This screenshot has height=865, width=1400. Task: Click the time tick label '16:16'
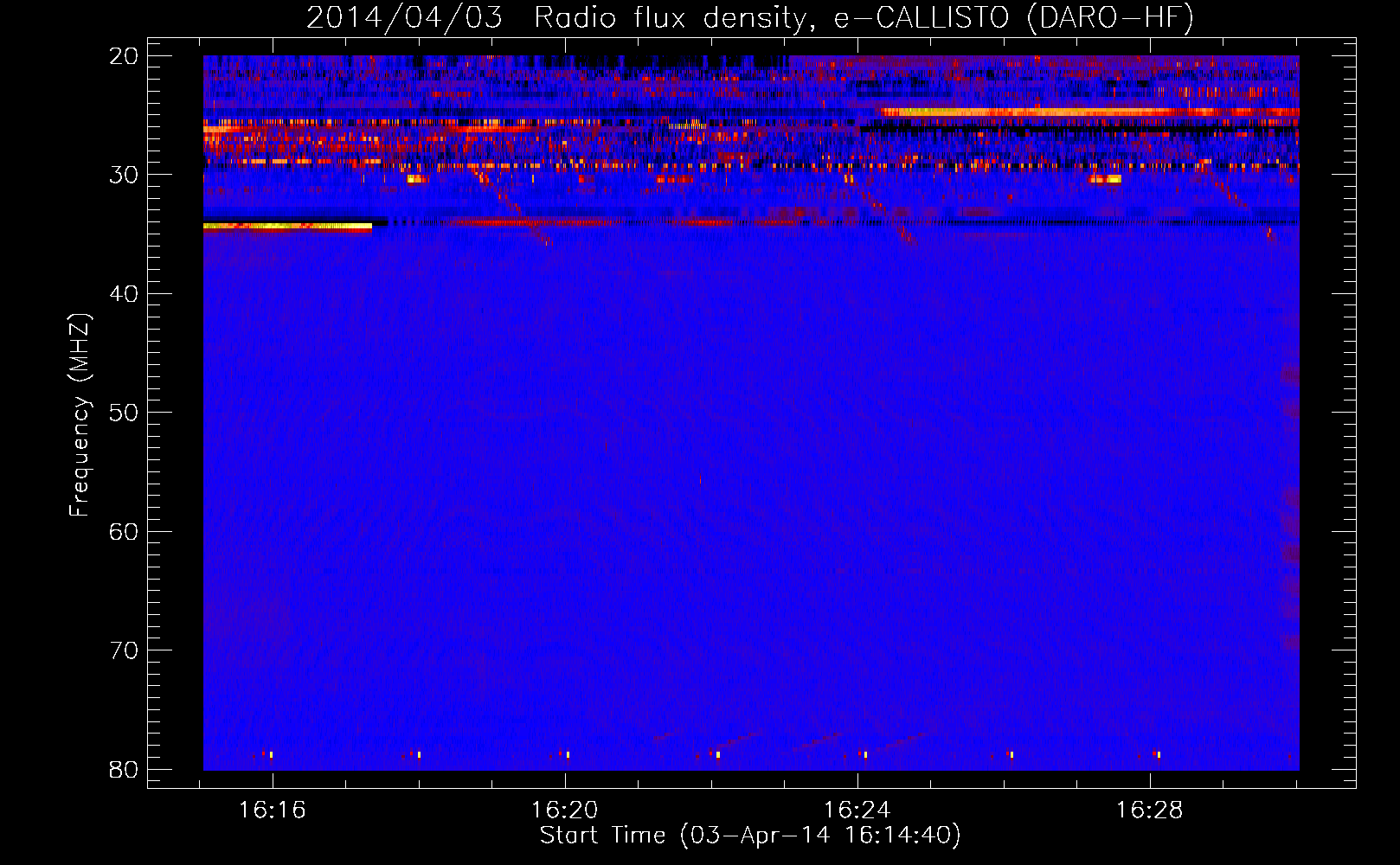273,811
